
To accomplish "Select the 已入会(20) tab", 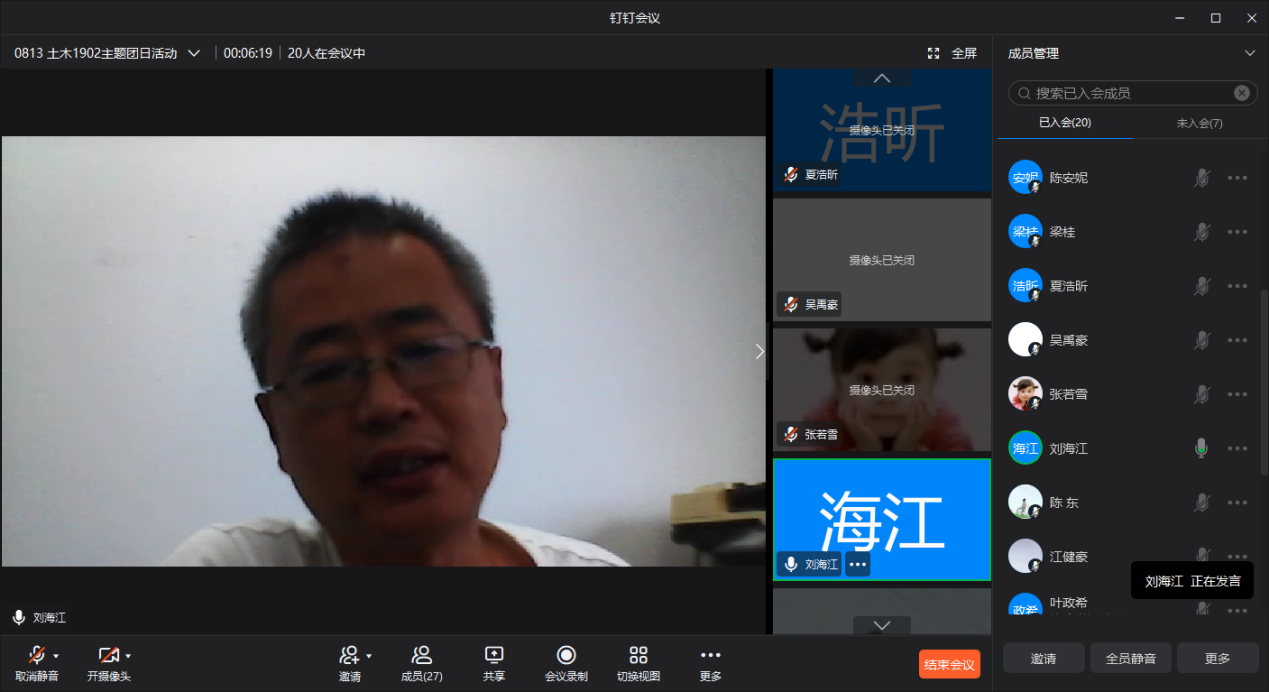I will [x=1065, y=123].
